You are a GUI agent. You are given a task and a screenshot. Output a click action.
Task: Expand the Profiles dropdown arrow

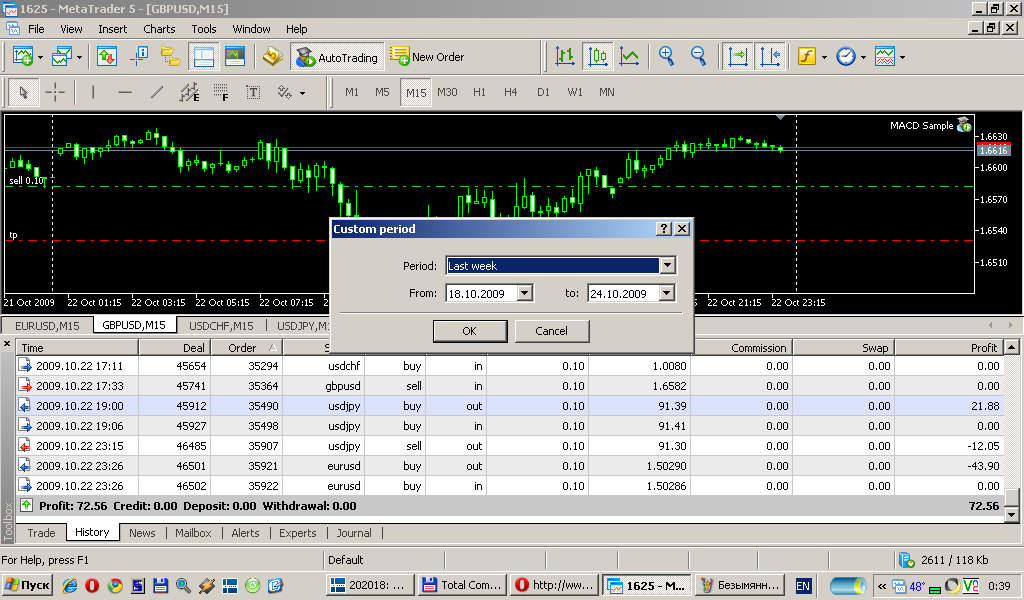pyautogui.click(x=79, y=57)
